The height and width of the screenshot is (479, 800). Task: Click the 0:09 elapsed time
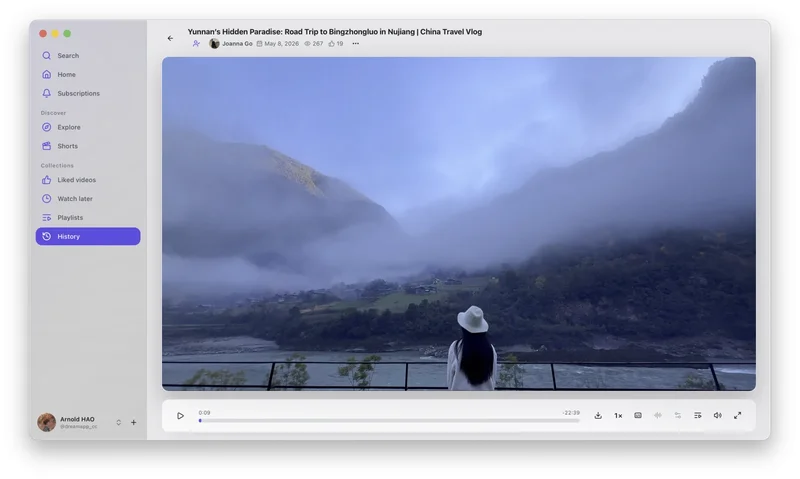[x=205, y=413]
